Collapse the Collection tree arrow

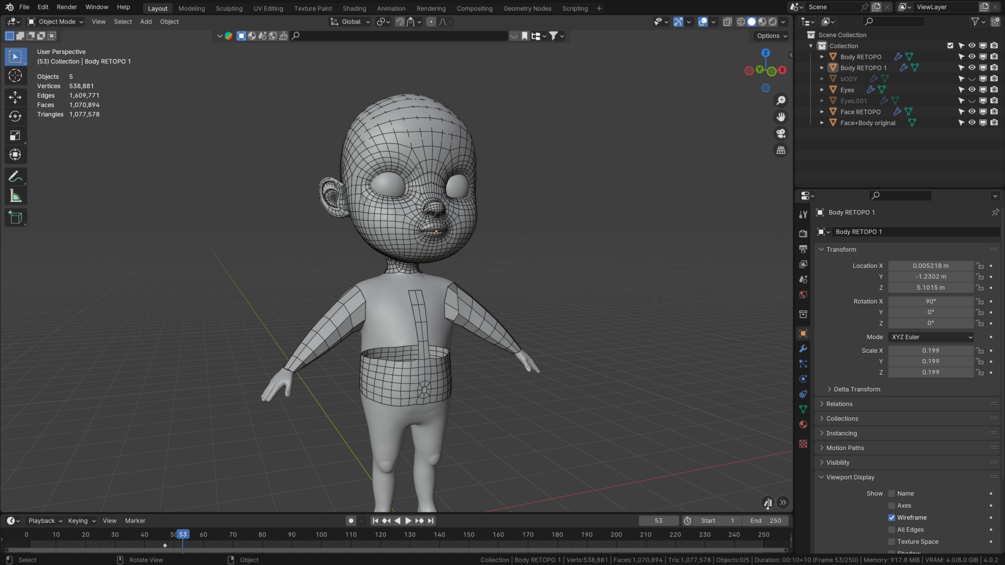811,46
